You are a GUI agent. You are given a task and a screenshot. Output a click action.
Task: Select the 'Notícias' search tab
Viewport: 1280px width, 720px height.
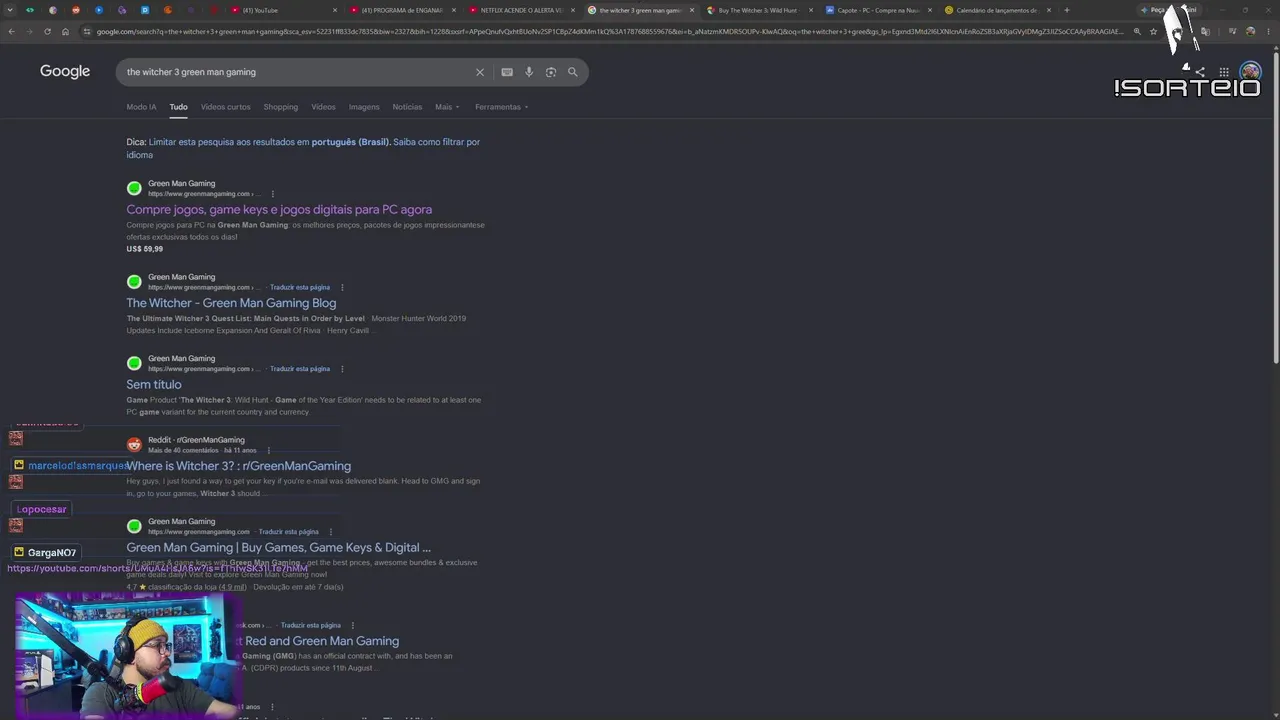[x=407, y=107]
